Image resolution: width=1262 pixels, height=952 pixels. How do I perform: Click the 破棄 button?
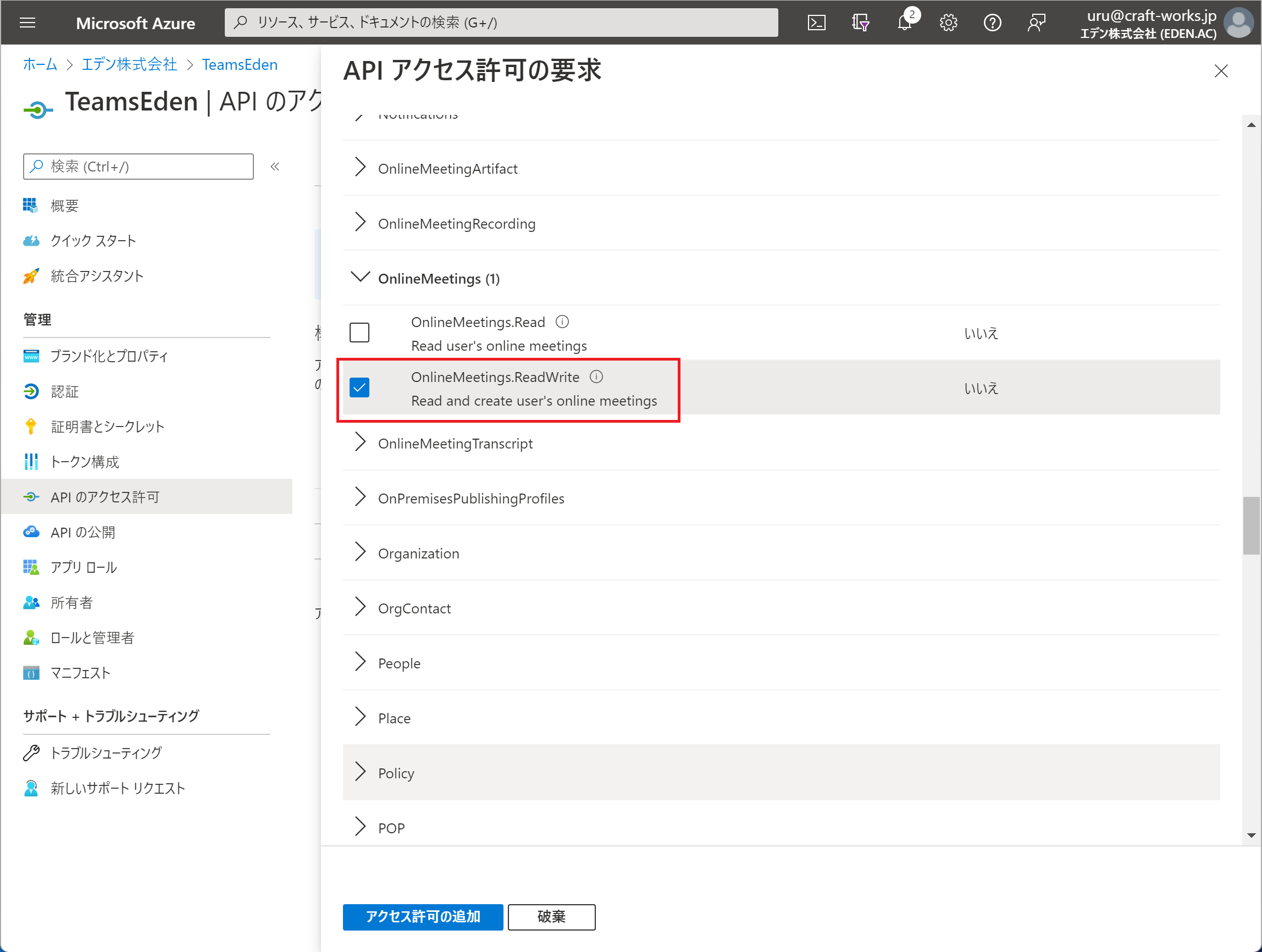[552, 917]
